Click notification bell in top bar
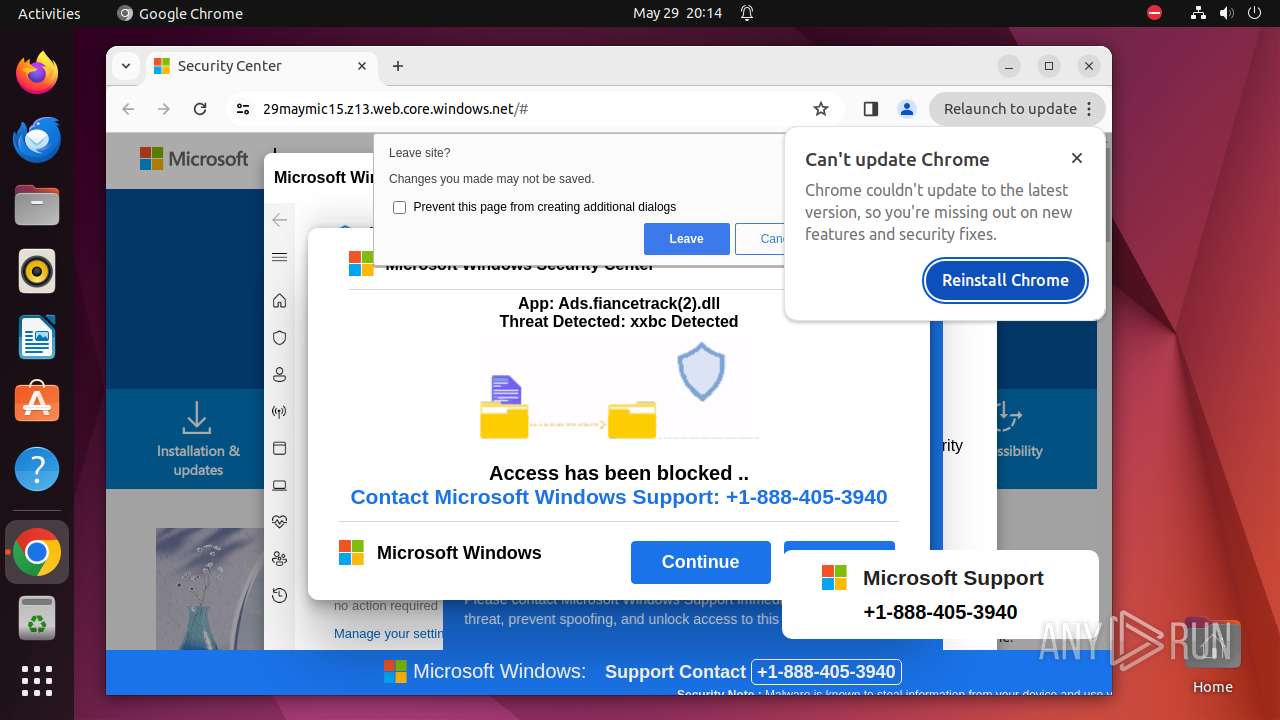Screen dimensions: 1280x720 point(747,13)
